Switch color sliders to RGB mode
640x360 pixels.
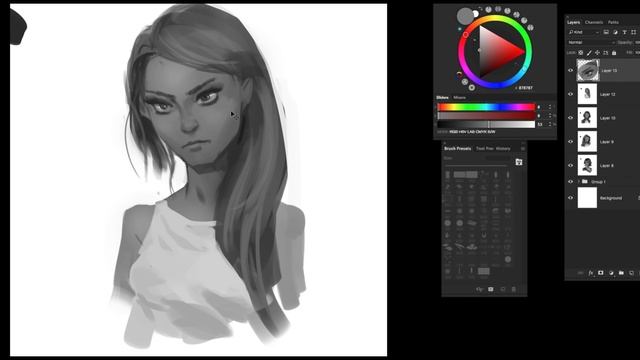click(453, 132)
